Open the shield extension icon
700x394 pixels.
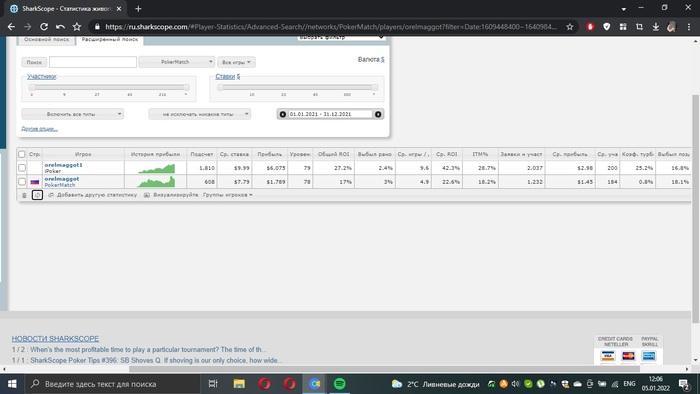pos(606,27)
